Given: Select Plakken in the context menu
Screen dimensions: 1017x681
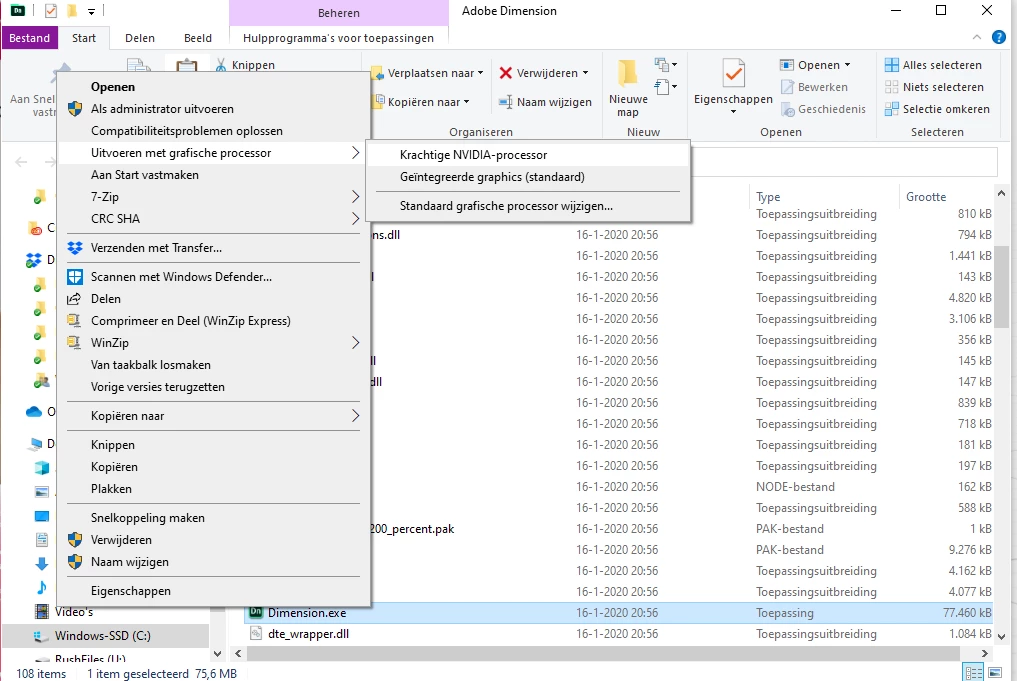Looking at the screenshot, I should 214,489.
